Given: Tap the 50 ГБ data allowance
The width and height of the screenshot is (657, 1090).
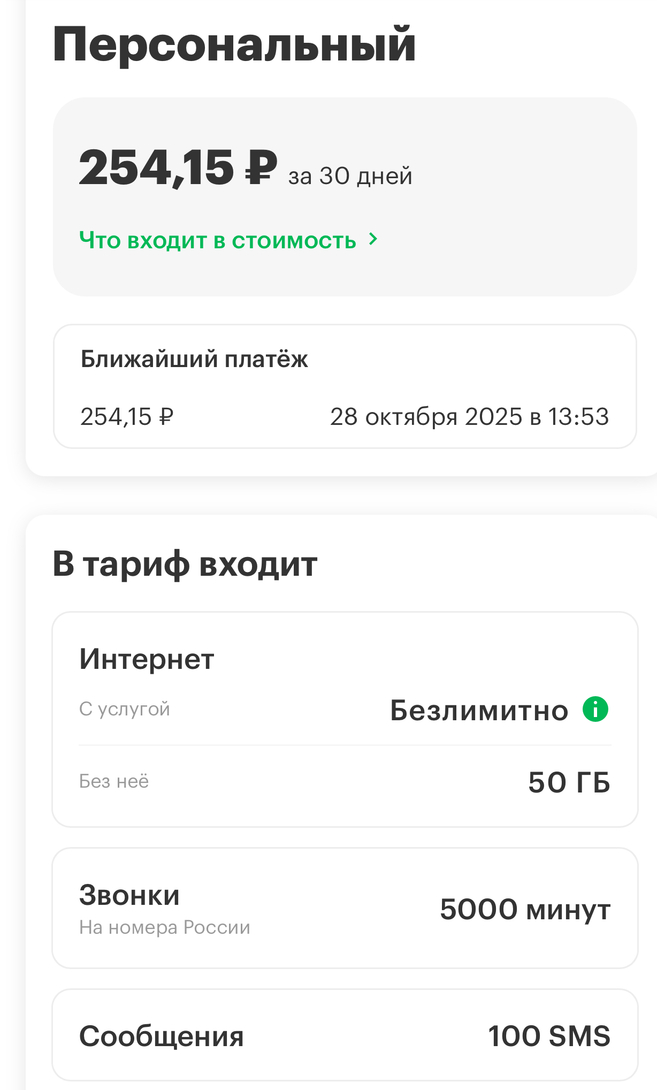Looking at the screenshot, I should pyautogui.click(x=569, y=782).
